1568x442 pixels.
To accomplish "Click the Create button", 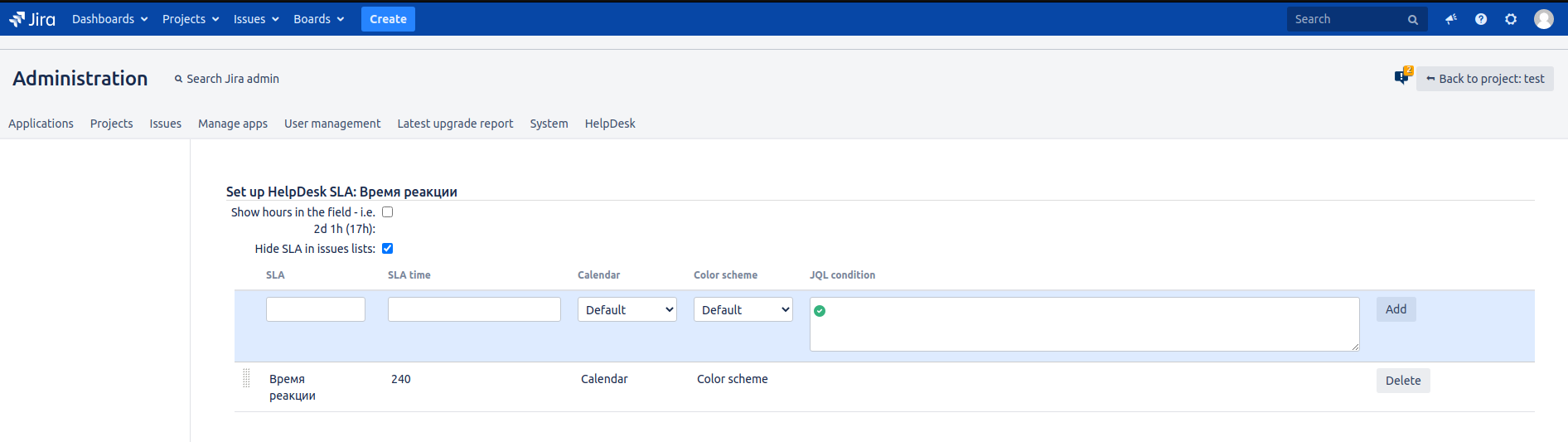I will point(388,19).
